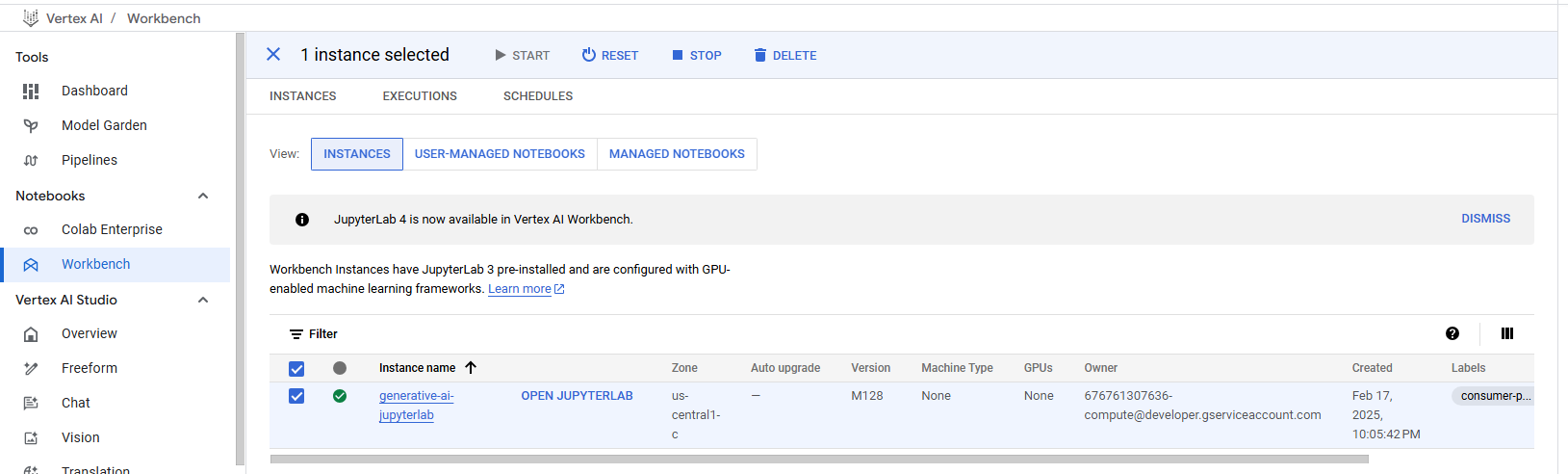Click the Model Garden sidebar icon
This screenshot has width=1568, height=474.
coord(31,125)
